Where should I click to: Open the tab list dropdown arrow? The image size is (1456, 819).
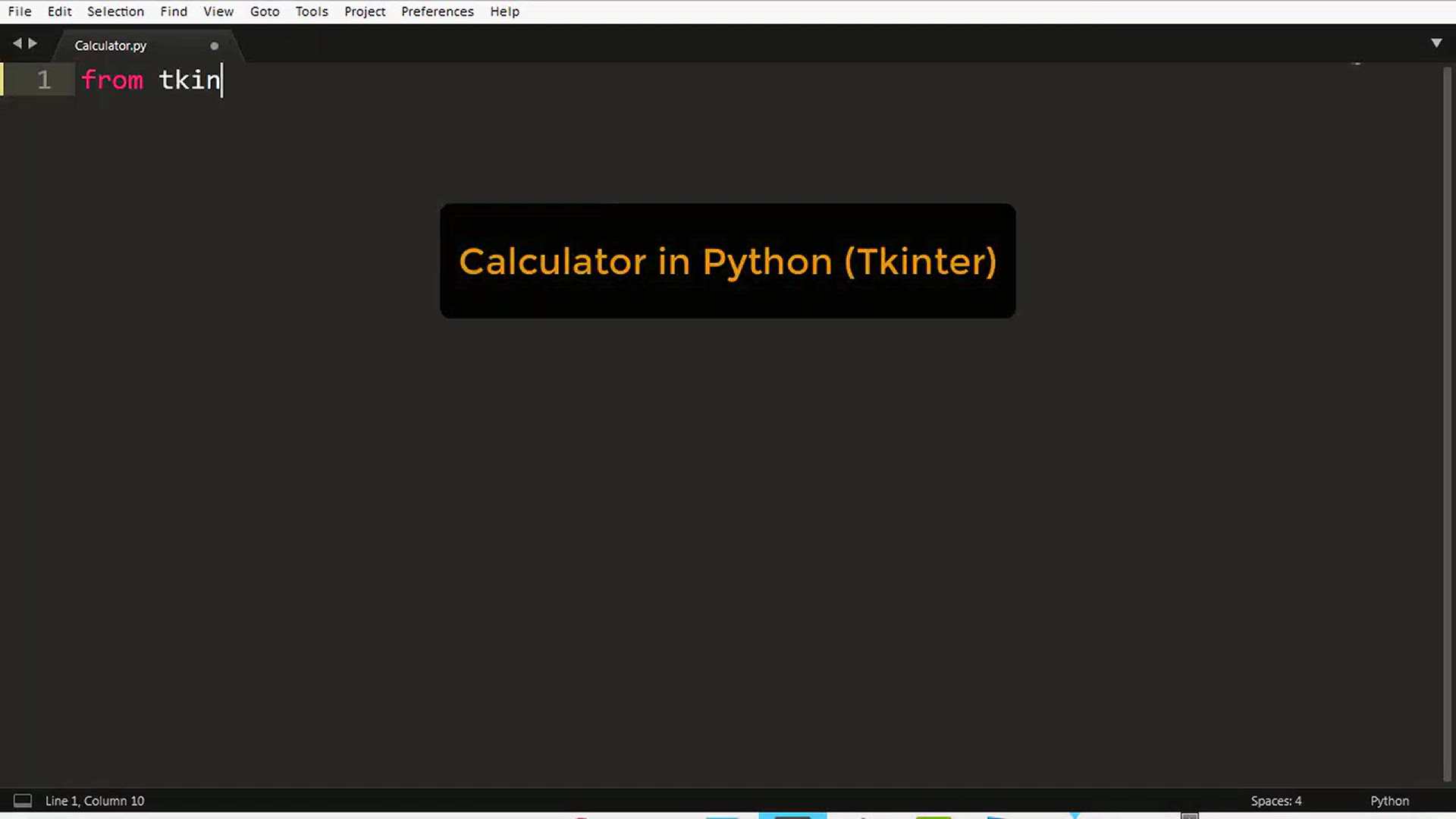(1436, 43)
